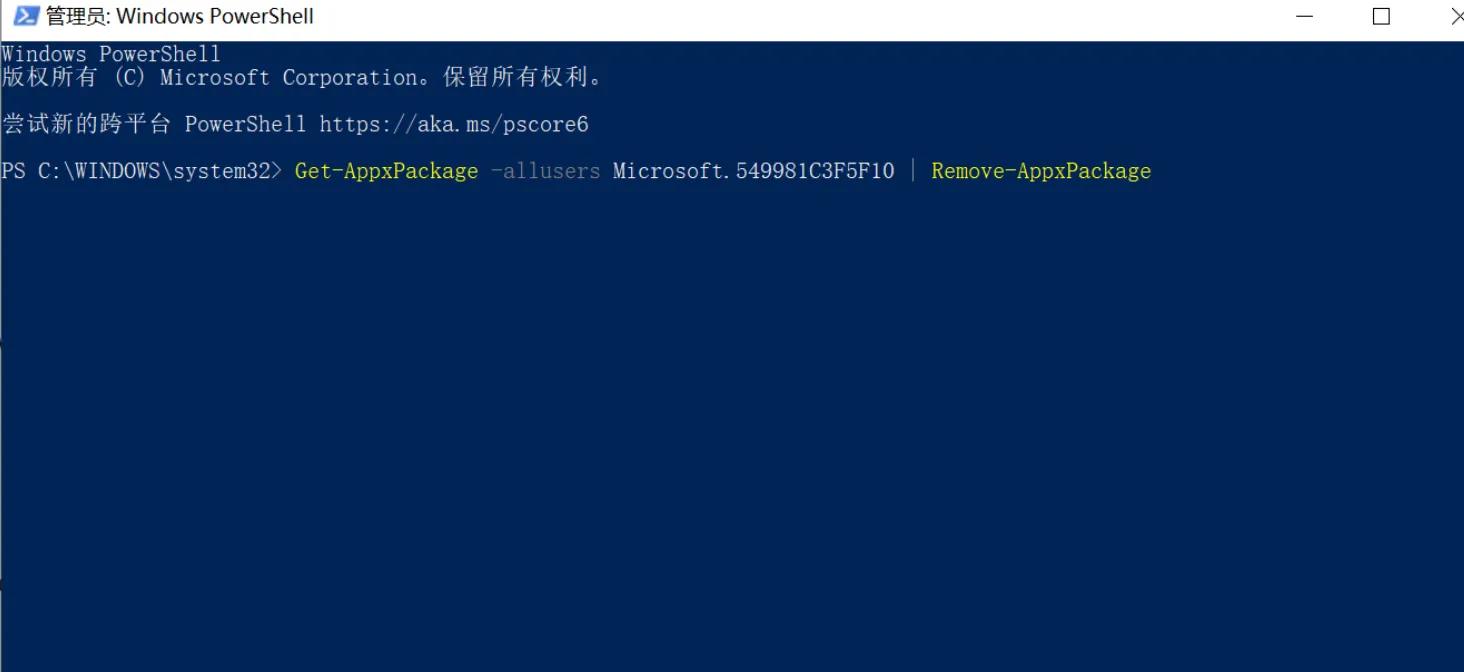This screenshot has height=672, width=1464.
Task: Click the Windows PowerShell header line
Action: (x=110, y=53)
